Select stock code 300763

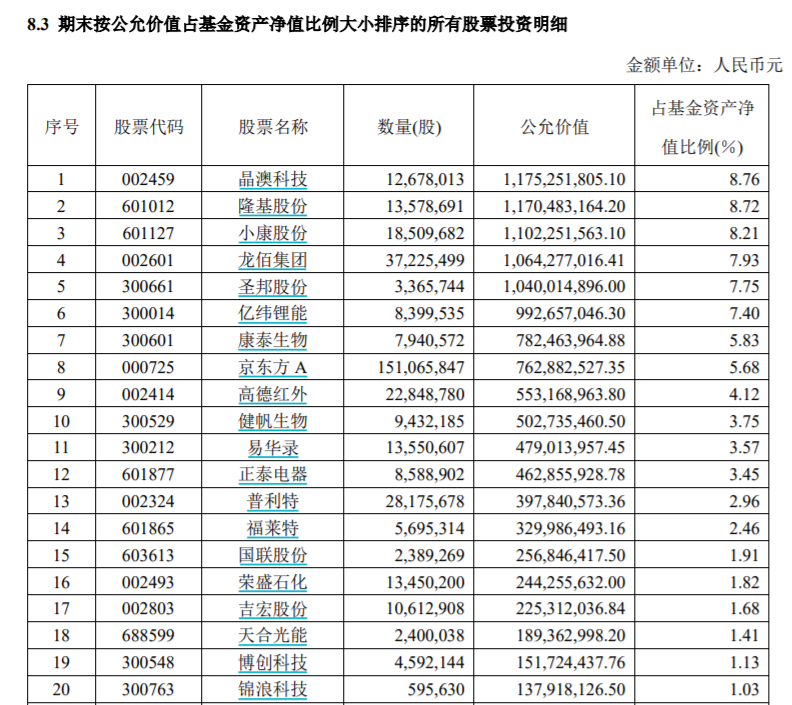[x=148, y=689]
